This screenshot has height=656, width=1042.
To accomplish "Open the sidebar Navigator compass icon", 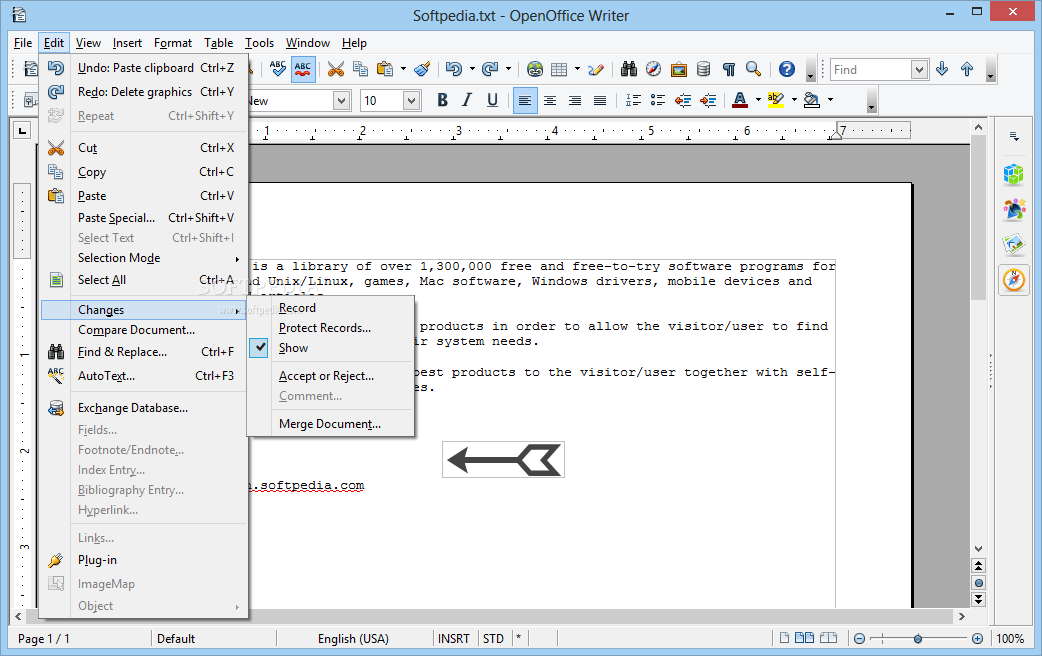I will click(x=1014, y=280).
